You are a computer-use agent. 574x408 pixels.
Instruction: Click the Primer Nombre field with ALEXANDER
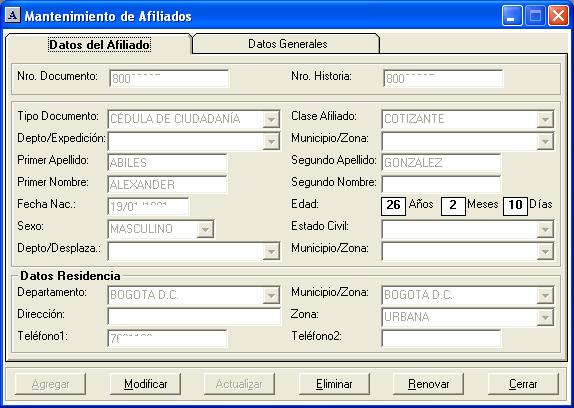pyautogui.click(x=167, y=184)
